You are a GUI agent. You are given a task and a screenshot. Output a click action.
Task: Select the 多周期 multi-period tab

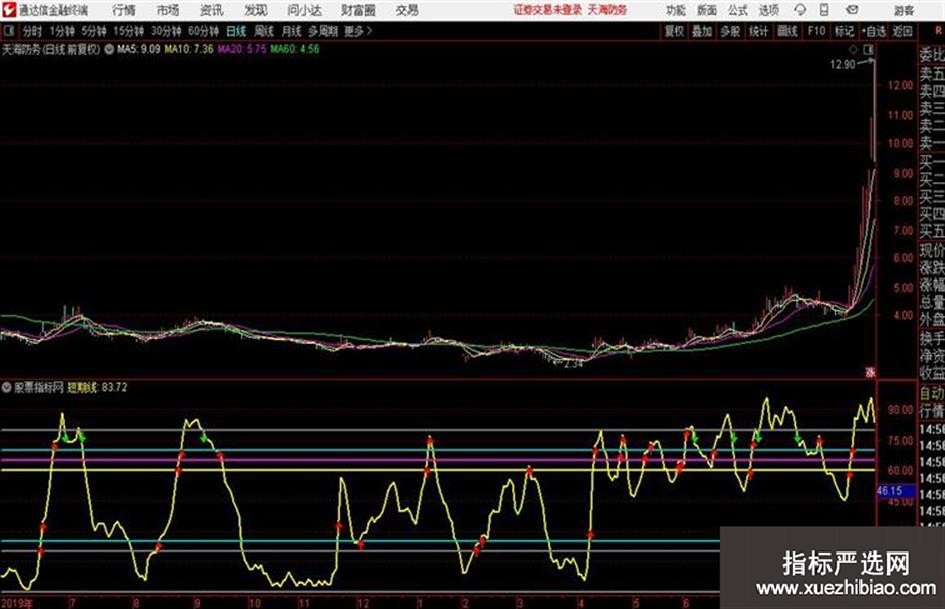click(324, 31)
